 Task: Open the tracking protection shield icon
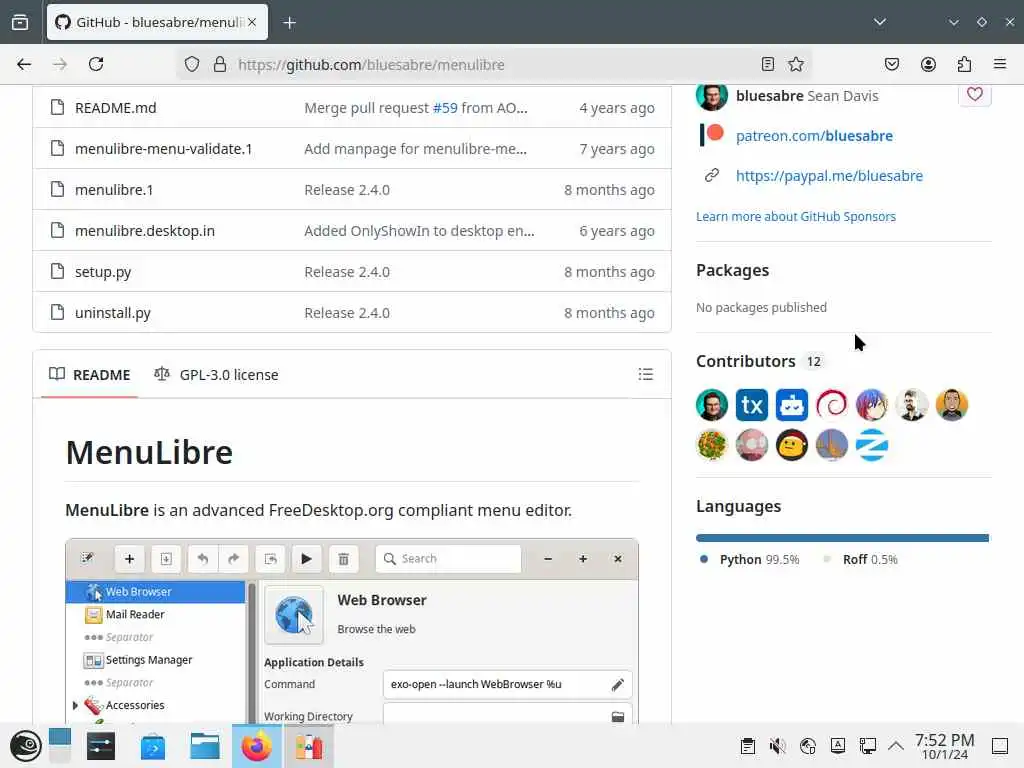click(191, 64)
